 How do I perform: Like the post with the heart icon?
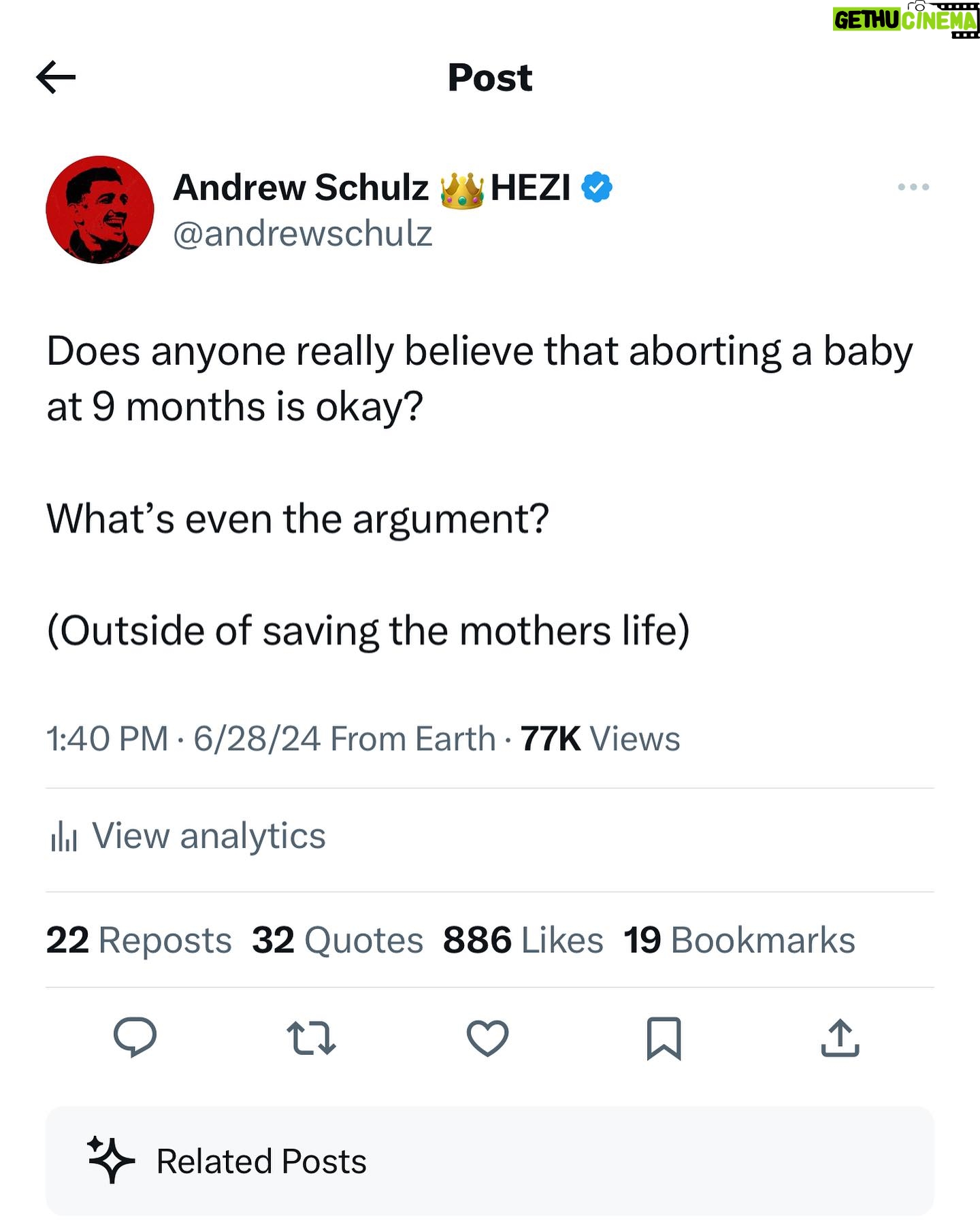click(487, 1038)
